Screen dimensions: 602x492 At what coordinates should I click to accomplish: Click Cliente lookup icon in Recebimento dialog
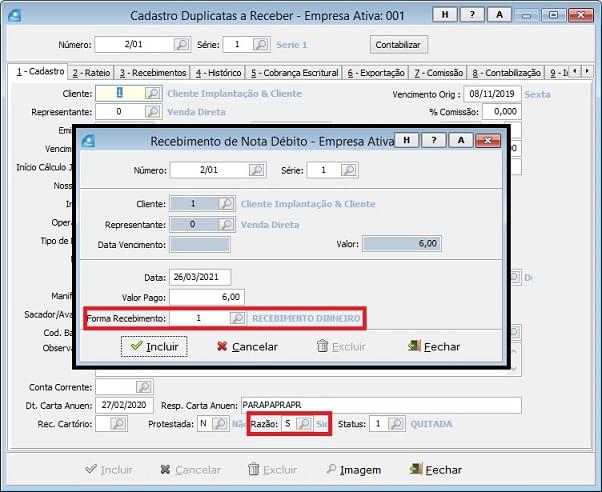226,204
